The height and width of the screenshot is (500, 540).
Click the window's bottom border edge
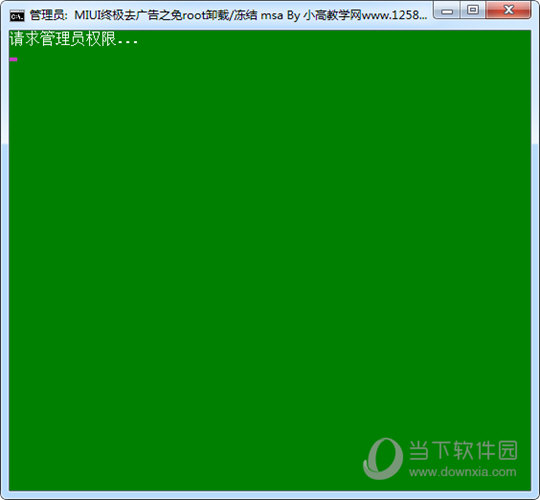270,495
